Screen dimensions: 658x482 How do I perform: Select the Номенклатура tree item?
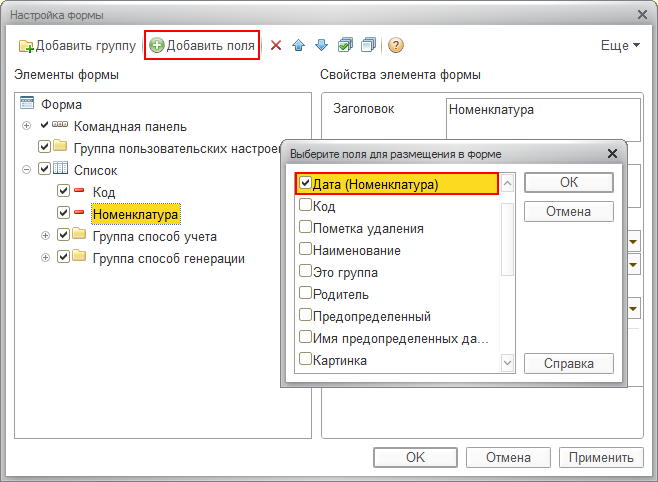point(136,214)
